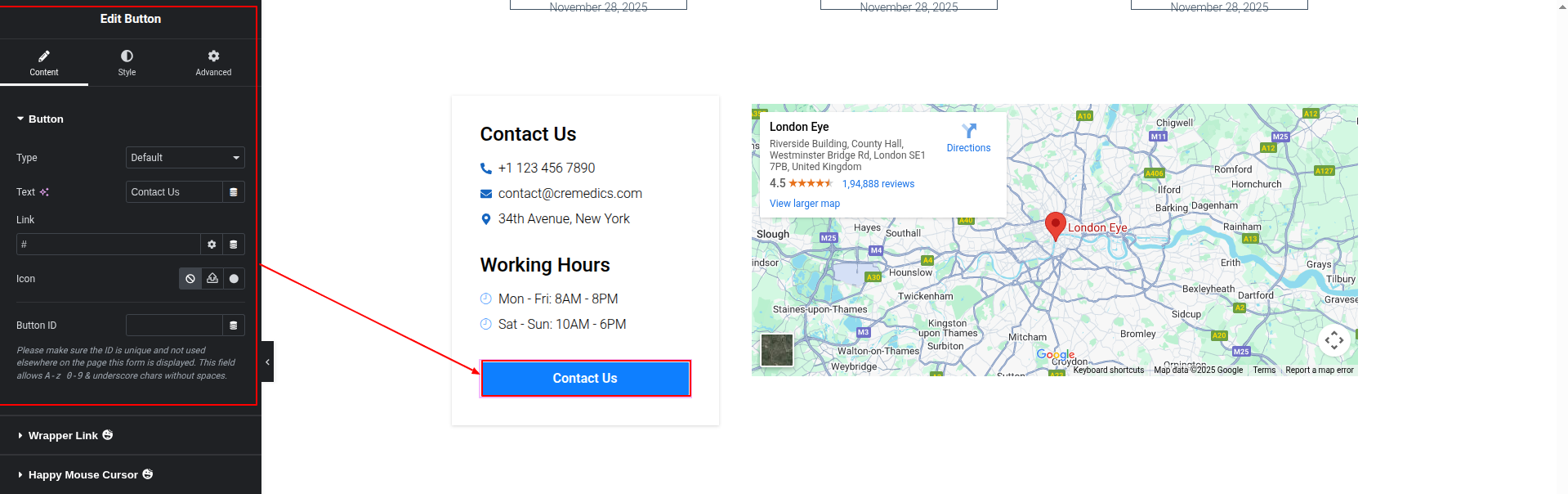
Task: Switch map to satellite view thumbnail
Action: [777, 350]
